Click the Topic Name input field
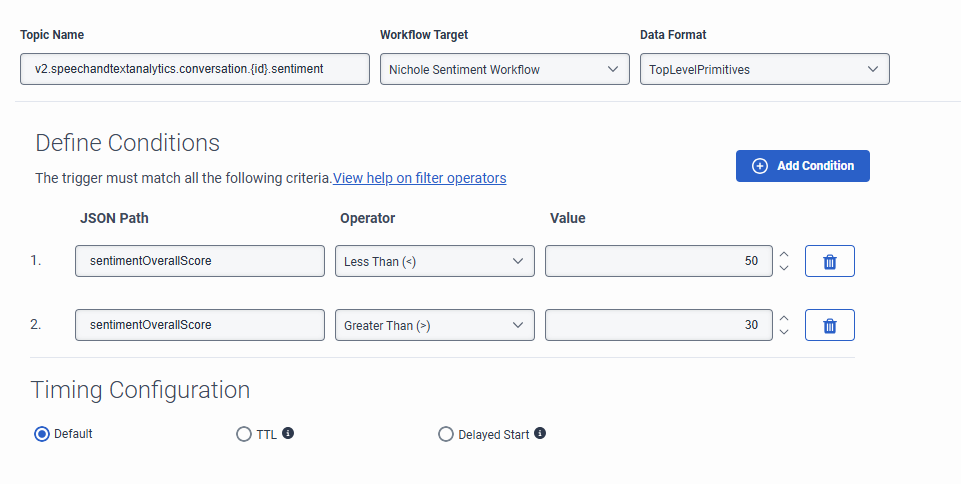961x484 pixels. pos(195,69)
